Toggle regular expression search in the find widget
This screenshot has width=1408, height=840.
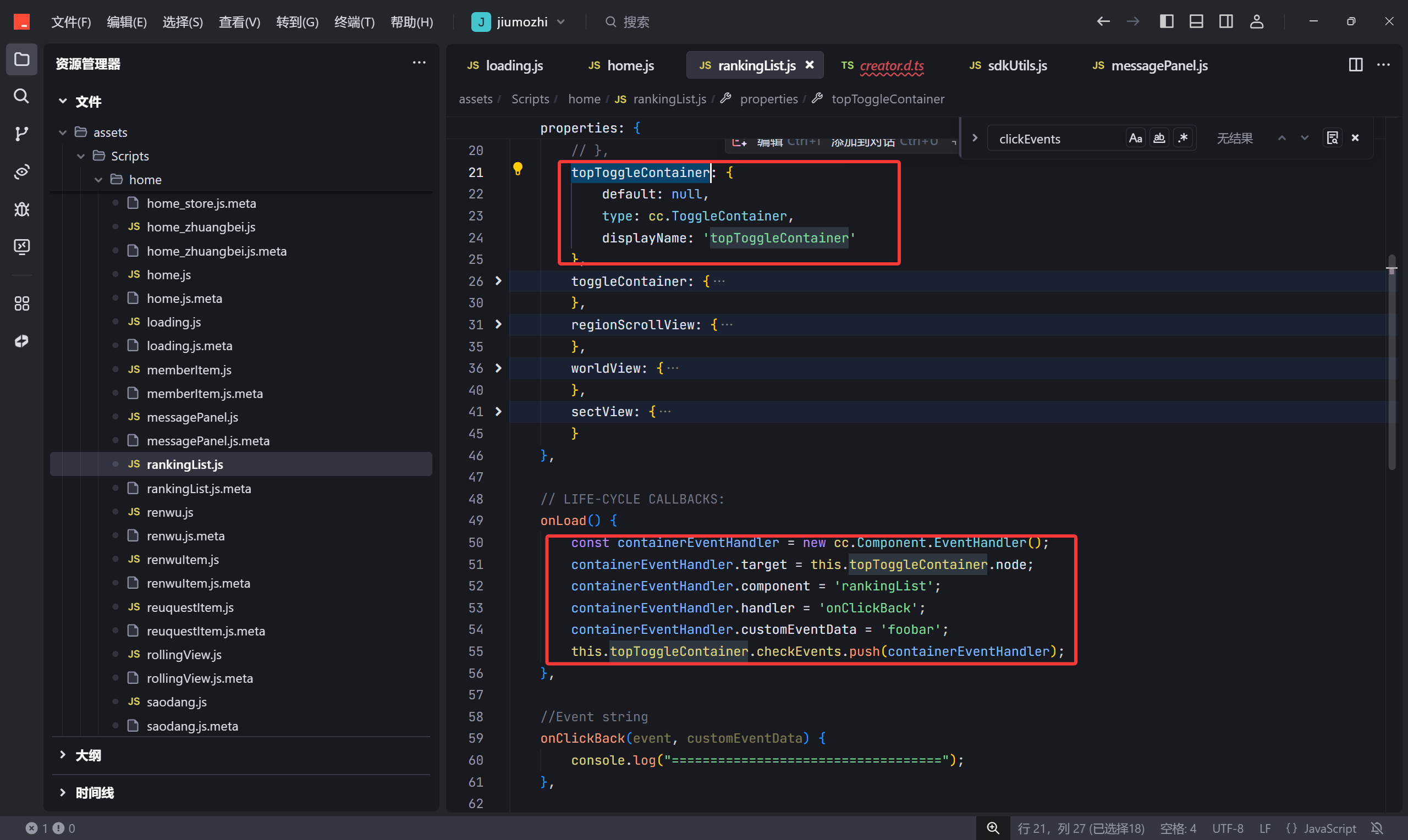1182,138
